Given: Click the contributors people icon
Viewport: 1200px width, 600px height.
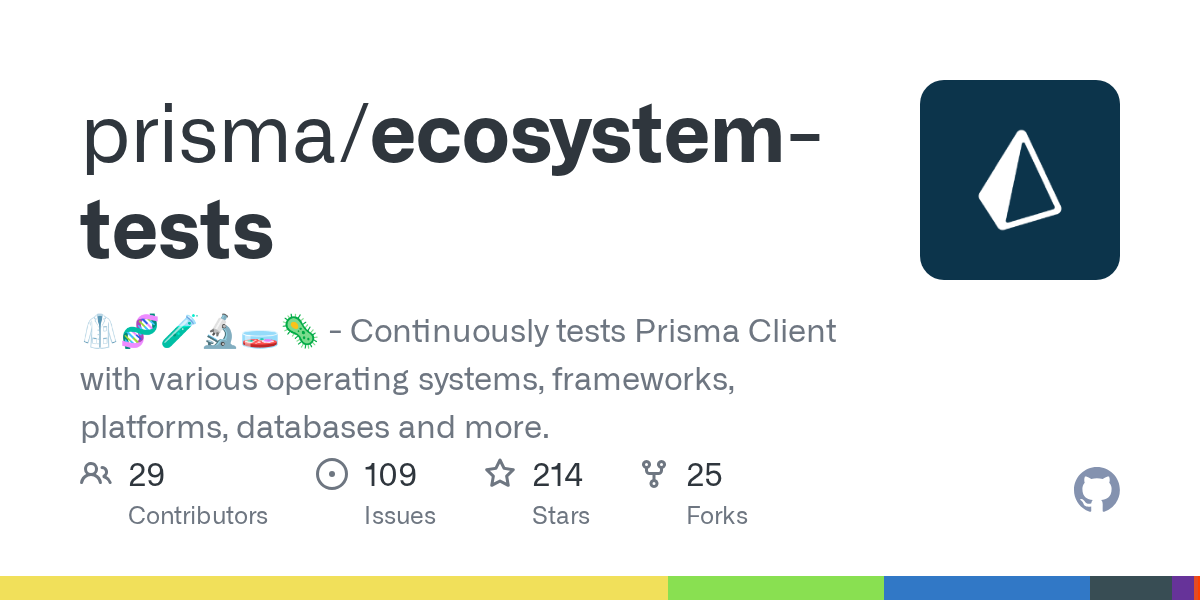Looking at the screenshot, I should pyautogui.click(x=96, y=474).
